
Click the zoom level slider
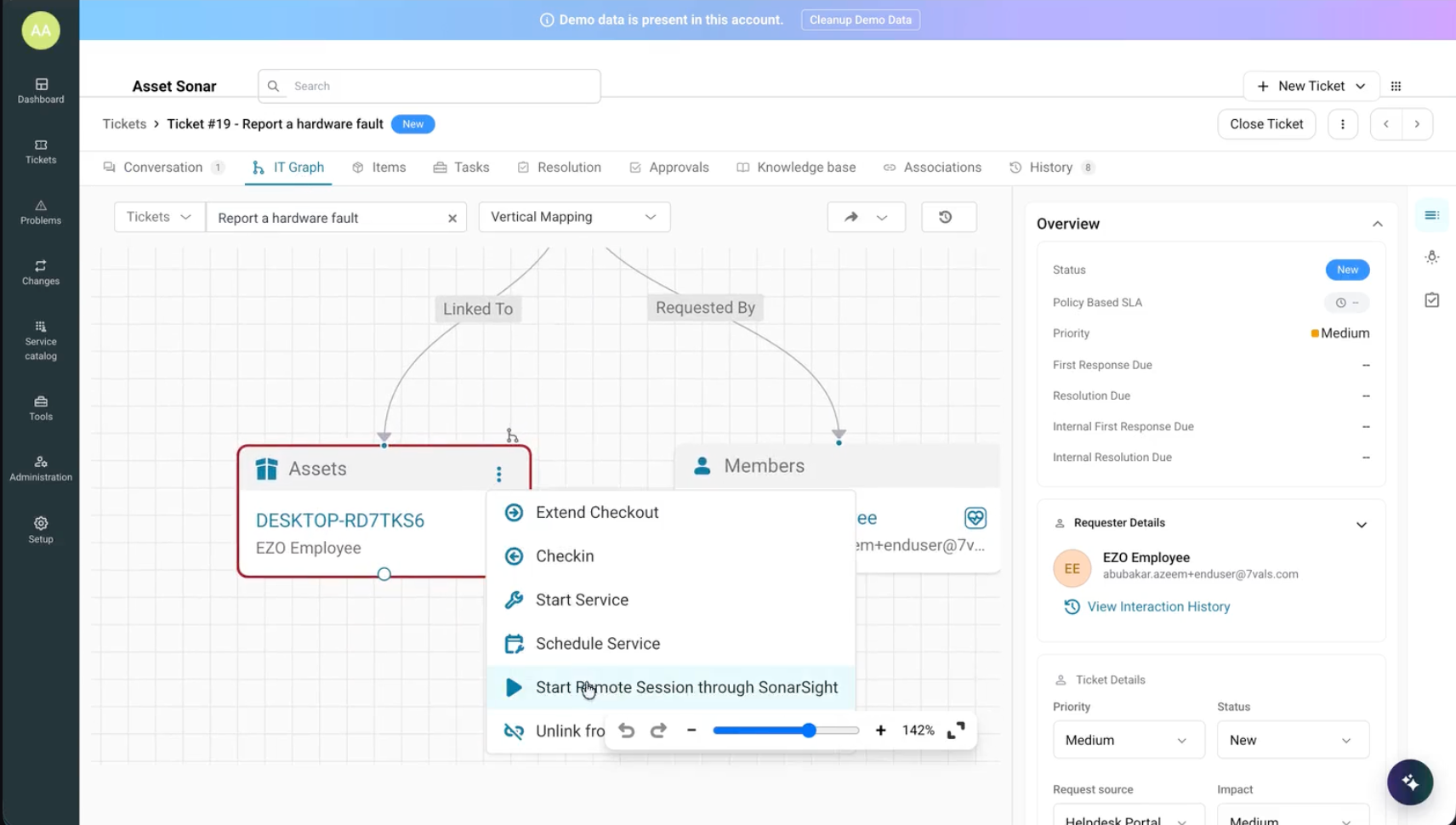pyautogui.click(x=786, y=731)
